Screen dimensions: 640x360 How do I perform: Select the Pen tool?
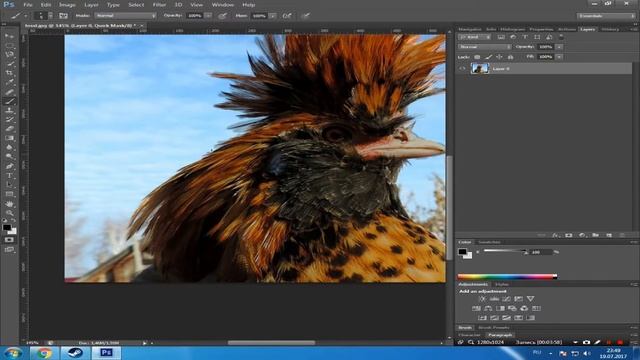point(9,166)
